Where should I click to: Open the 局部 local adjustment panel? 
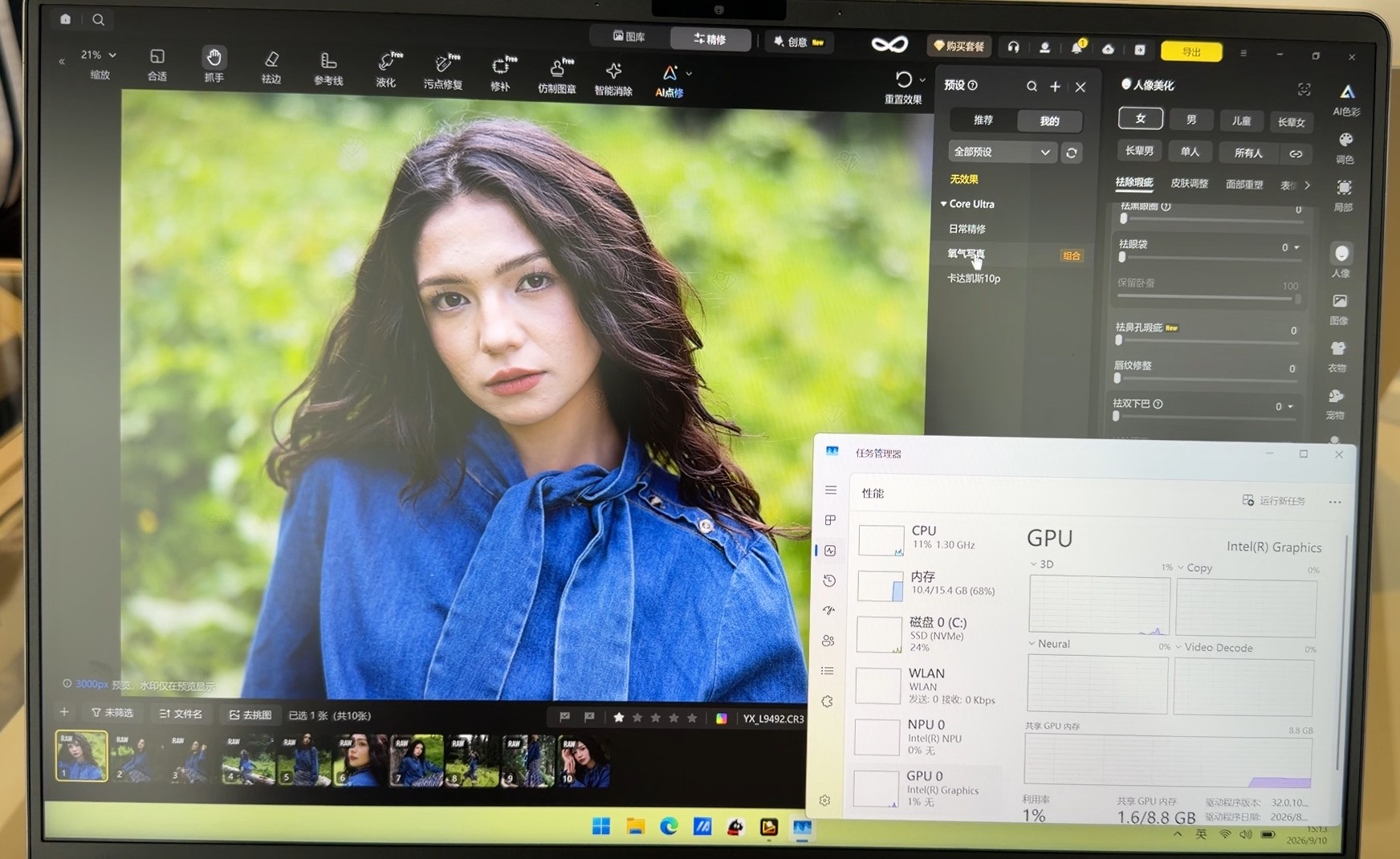[1344, 195]
